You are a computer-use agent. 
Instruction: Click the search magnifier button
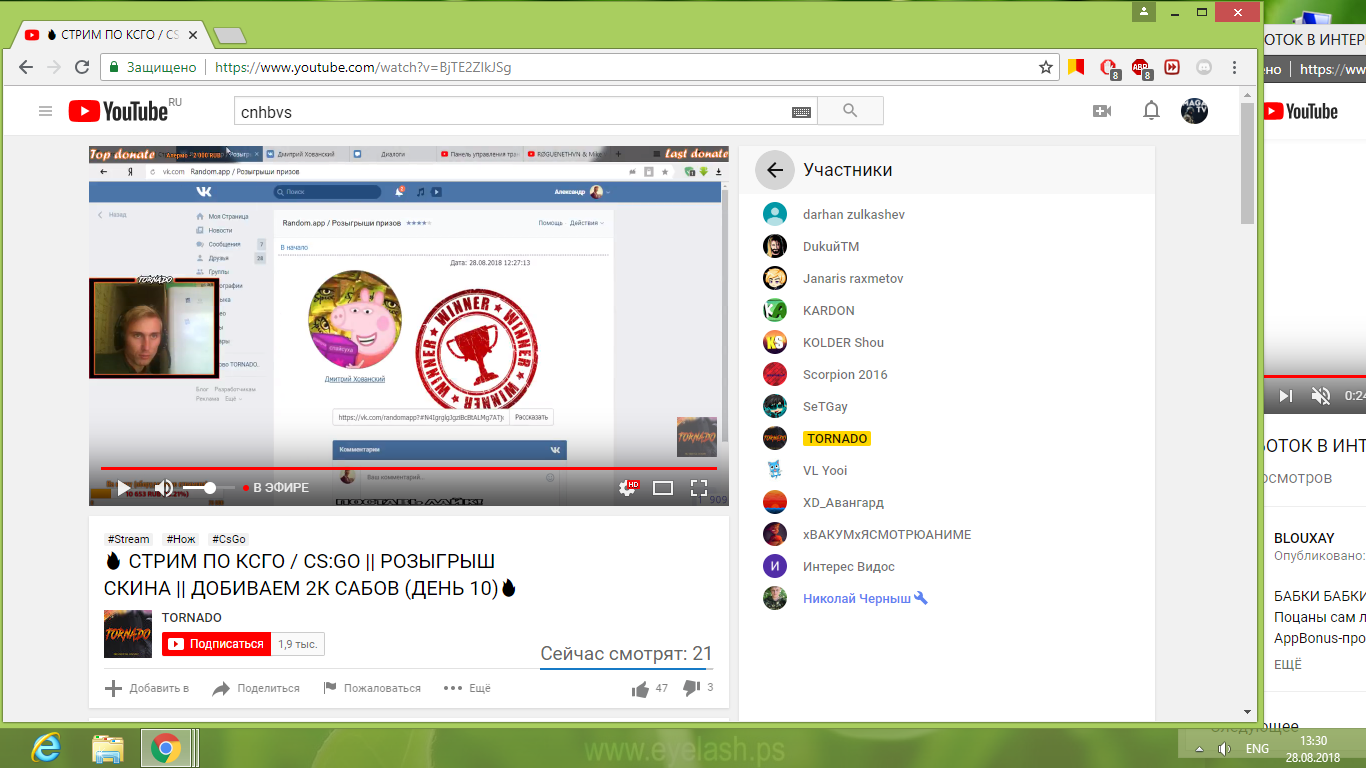point(850,111)
